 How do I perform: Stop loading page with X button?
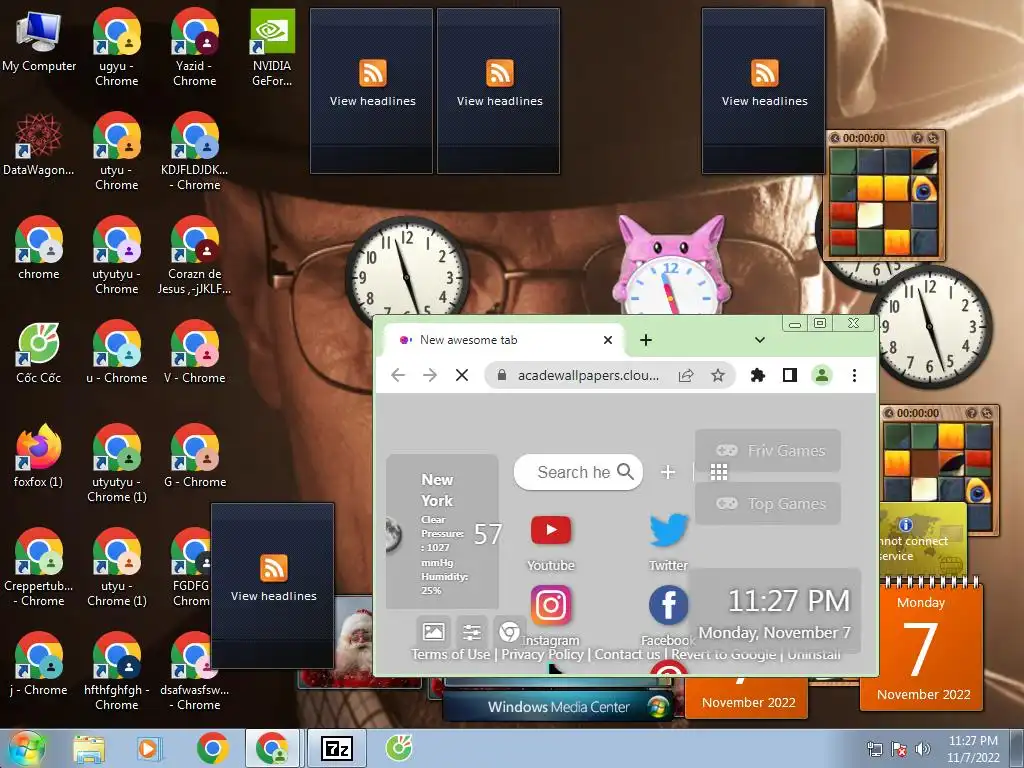462,376
